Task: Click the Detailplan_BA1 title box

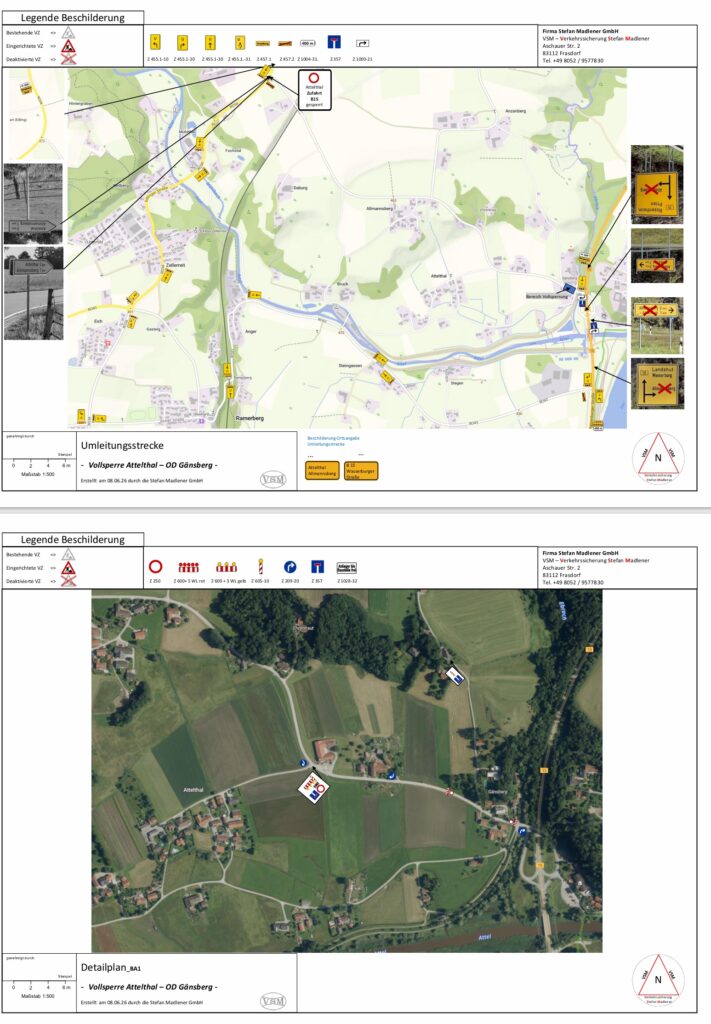Action: [x=187, y=984]
